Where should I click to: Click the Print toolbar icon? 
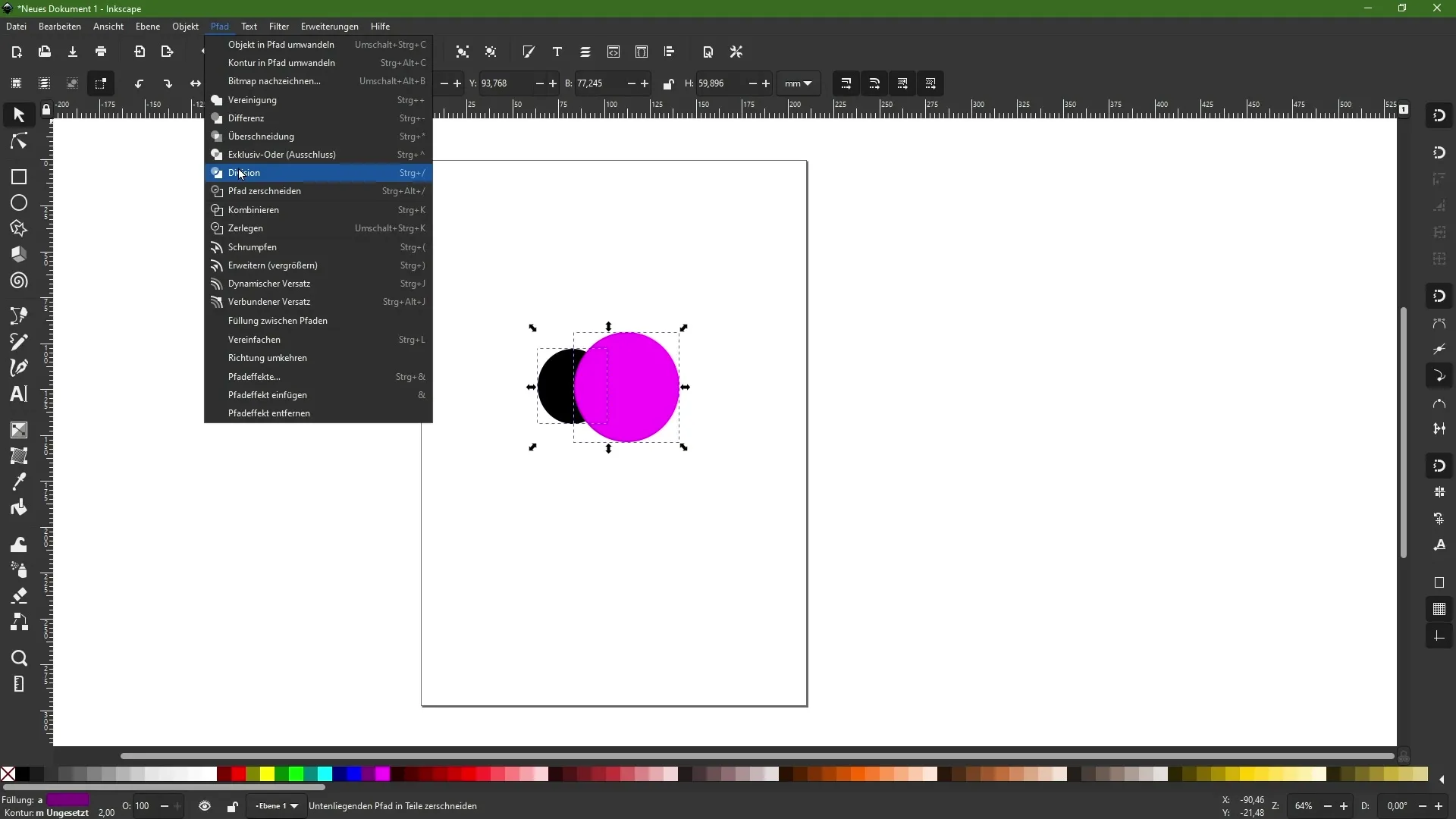coord(101,52)
